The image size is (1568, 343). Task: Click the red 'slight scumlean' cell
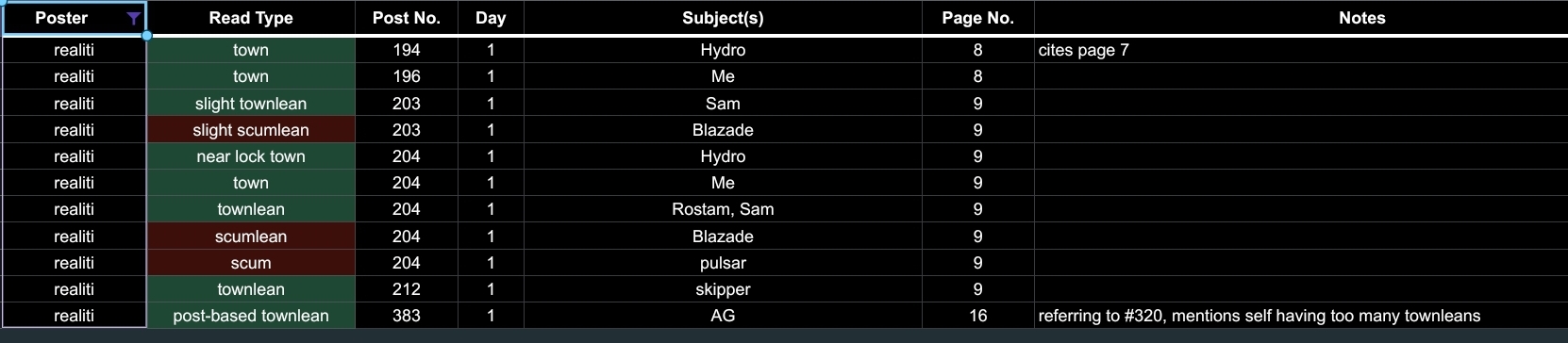point(251,130)
